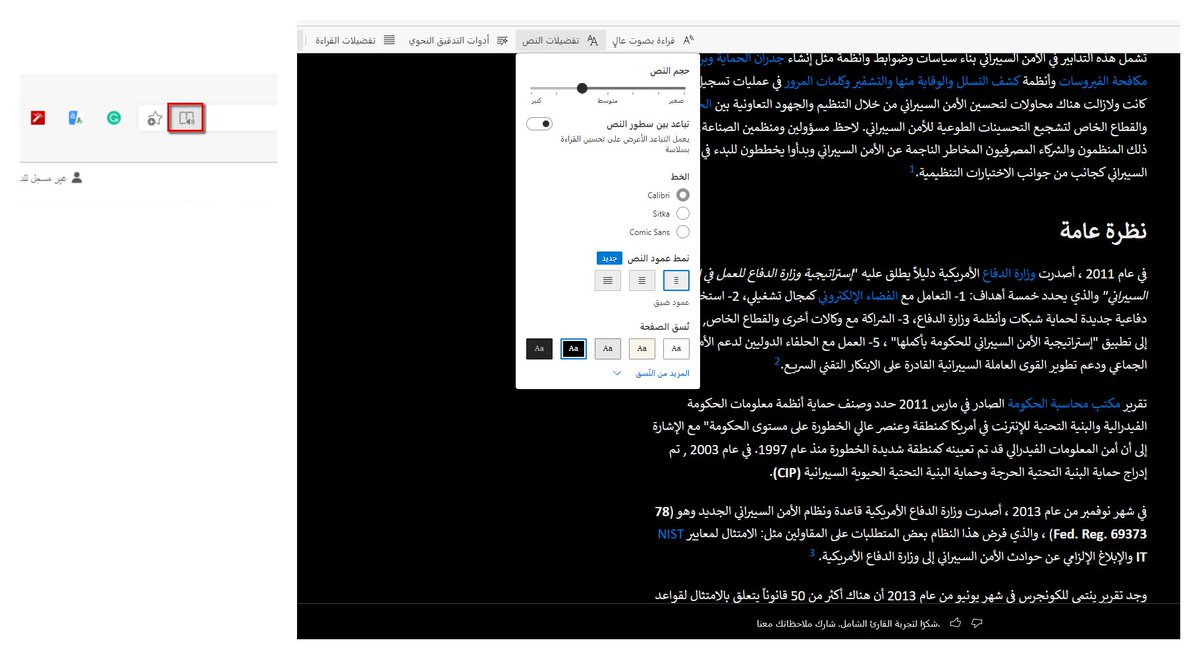Screen dimensions: 1200x659
Task: Select the Calibri font radio button
Action: click(x=683, y=195)
